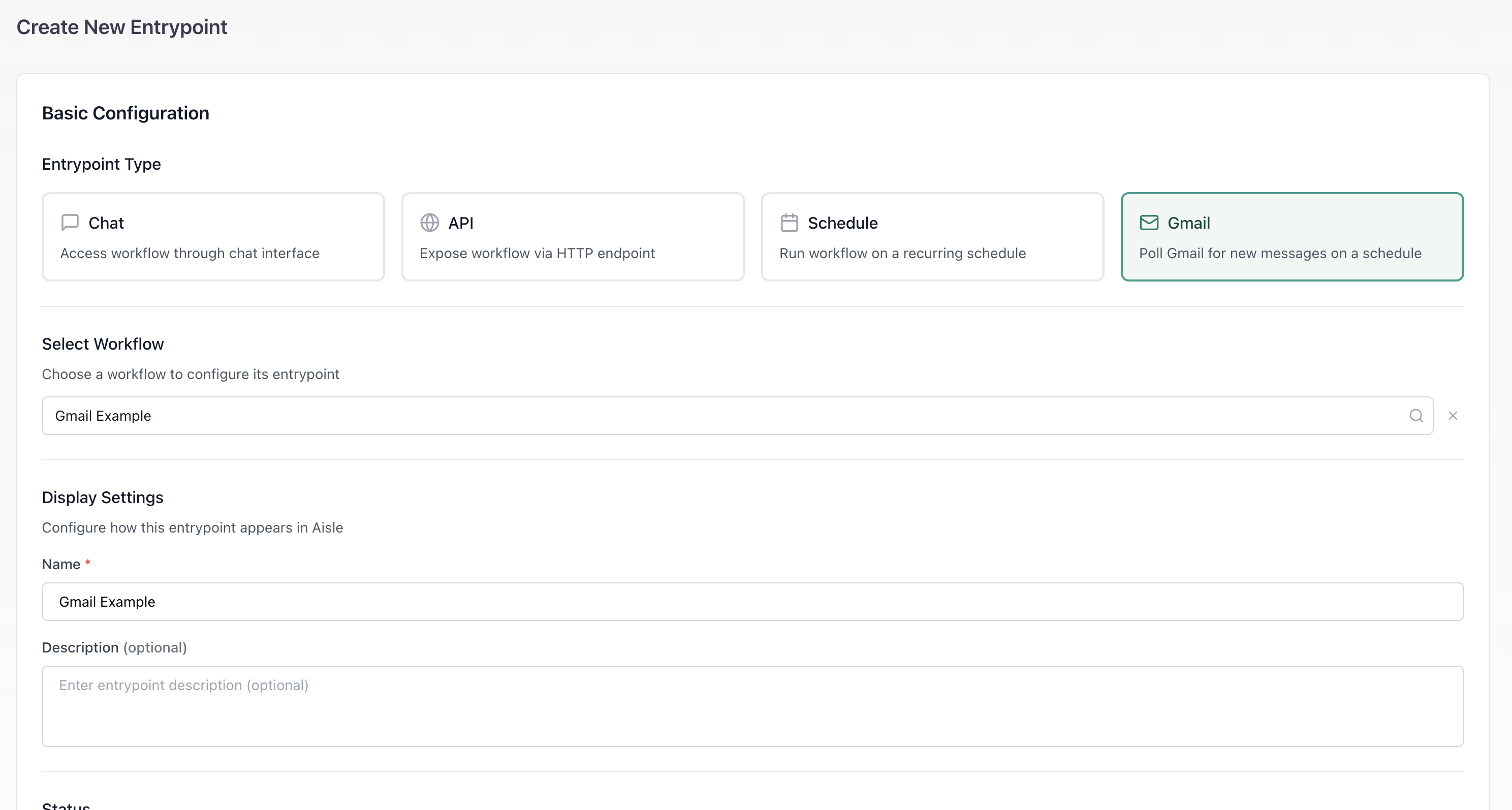The image size is (1512, 810).
Task: Select the Chat entrypoint type
Action: [213, 236]
